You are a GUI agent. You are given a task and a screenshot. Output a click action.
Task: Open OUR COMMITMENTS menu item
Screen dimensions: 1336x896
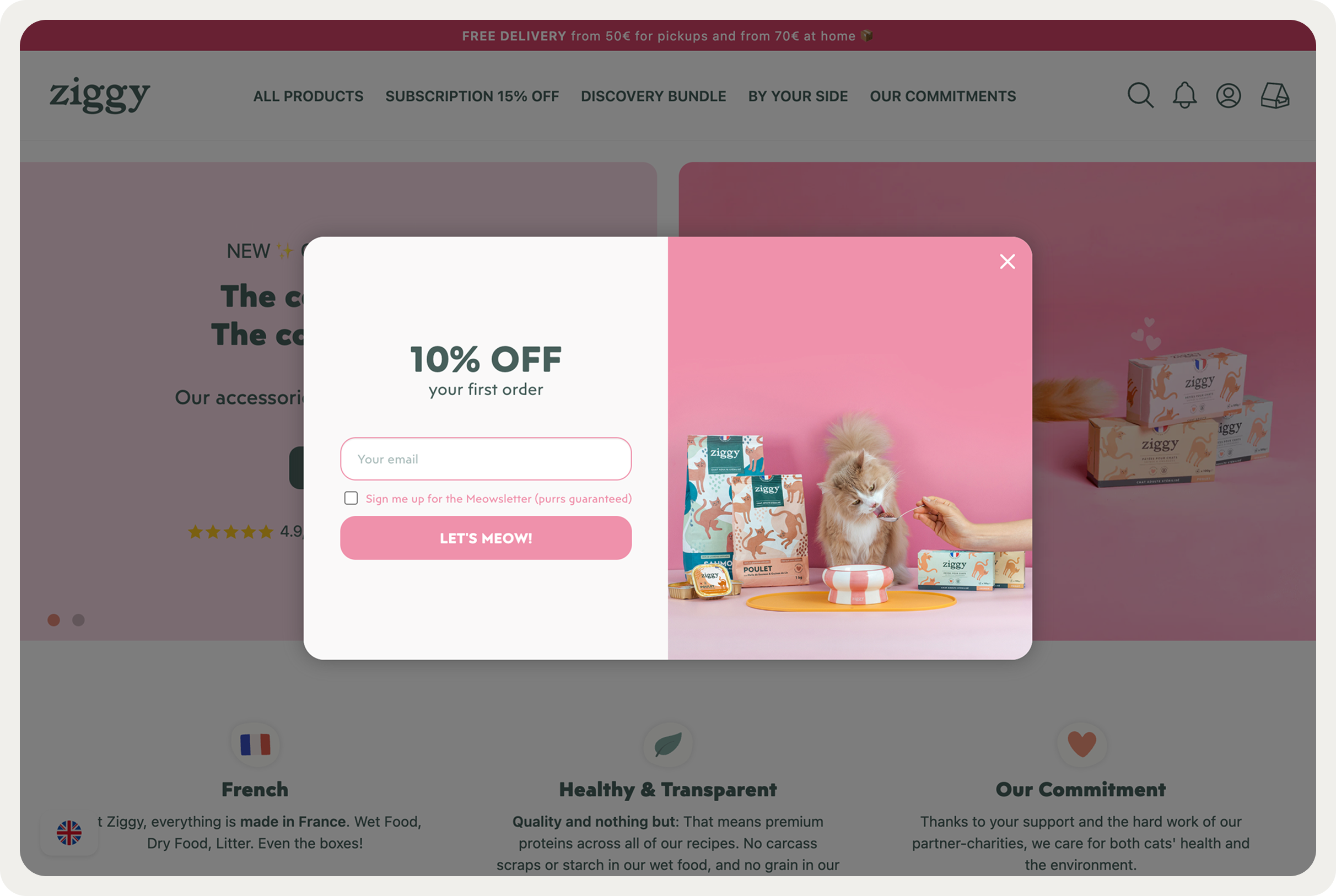[x=943, y=96]
